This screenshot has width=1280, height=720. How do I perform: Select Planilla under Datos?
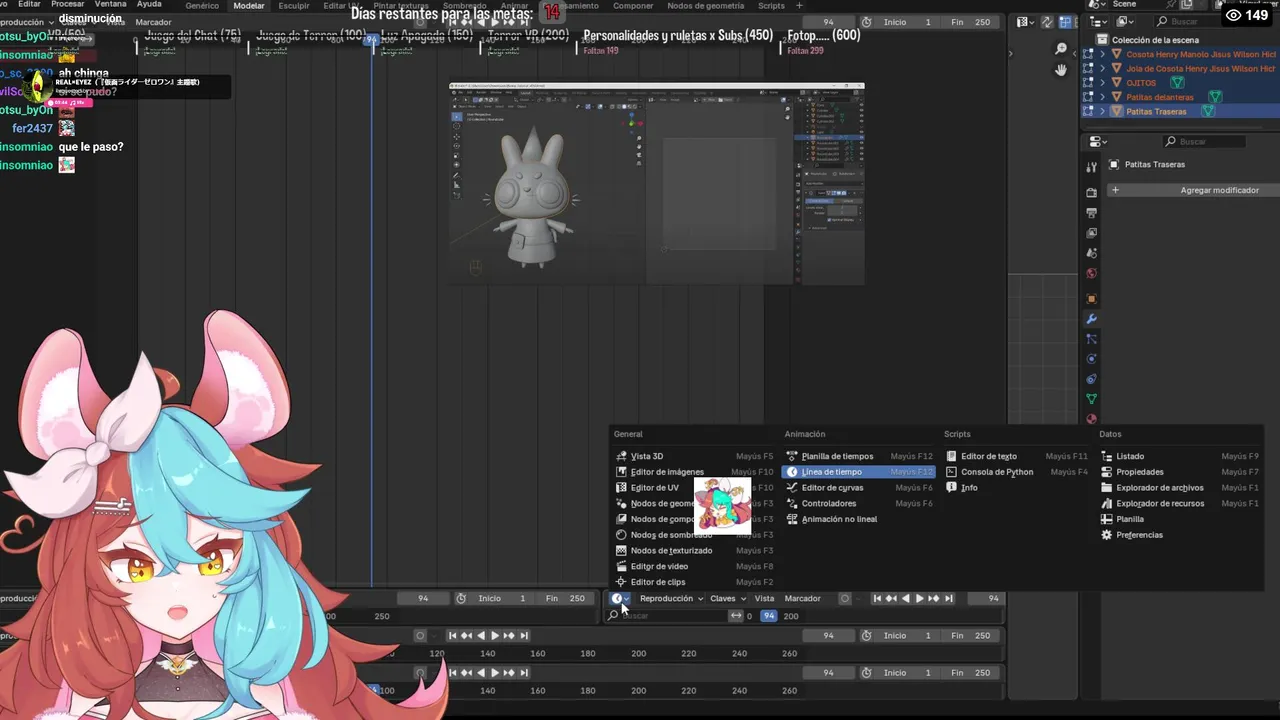[1180, 519]
